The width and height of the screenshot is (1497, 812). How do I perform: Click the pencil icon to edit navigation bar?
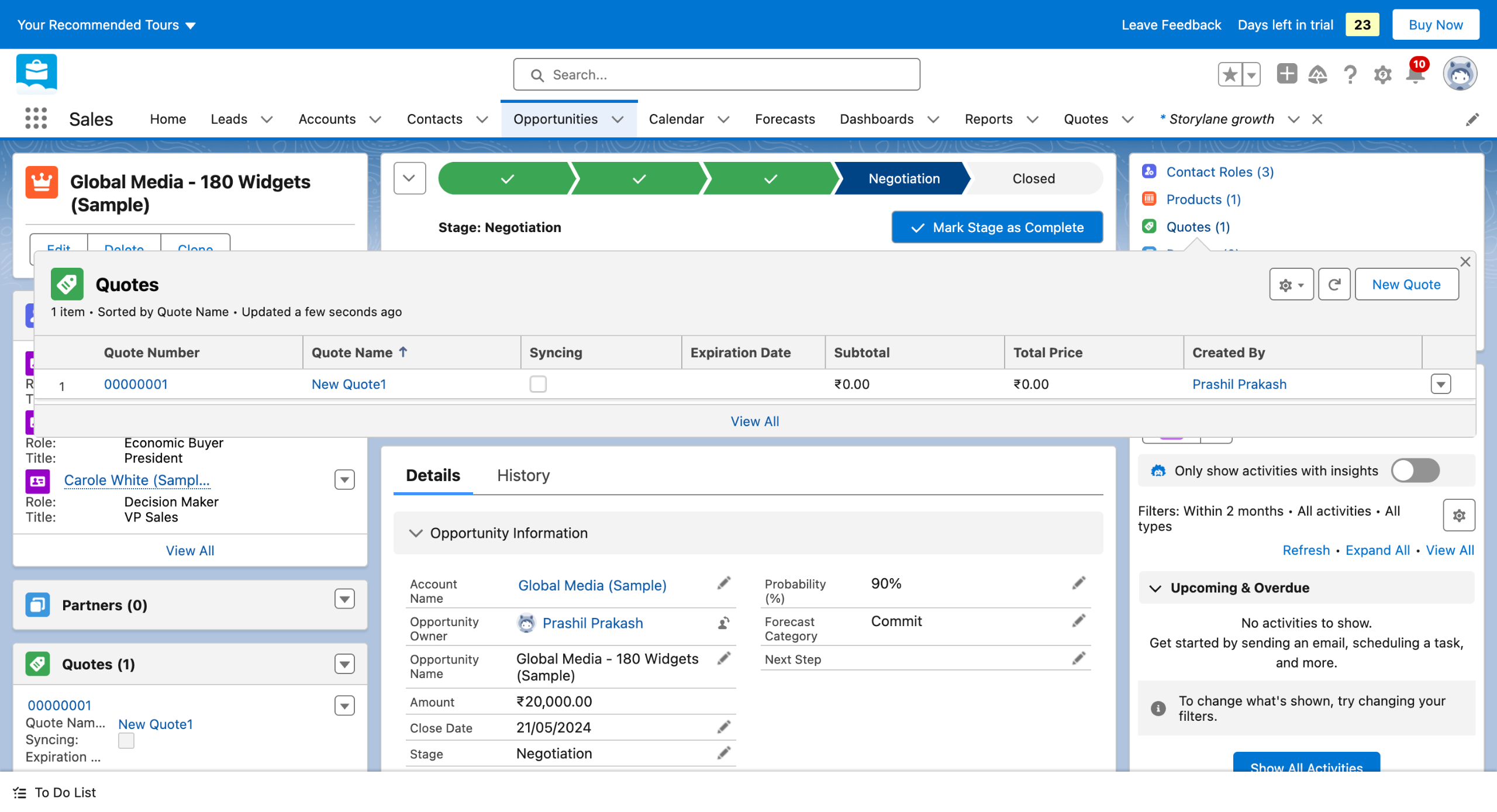[x=1472, y=119]
